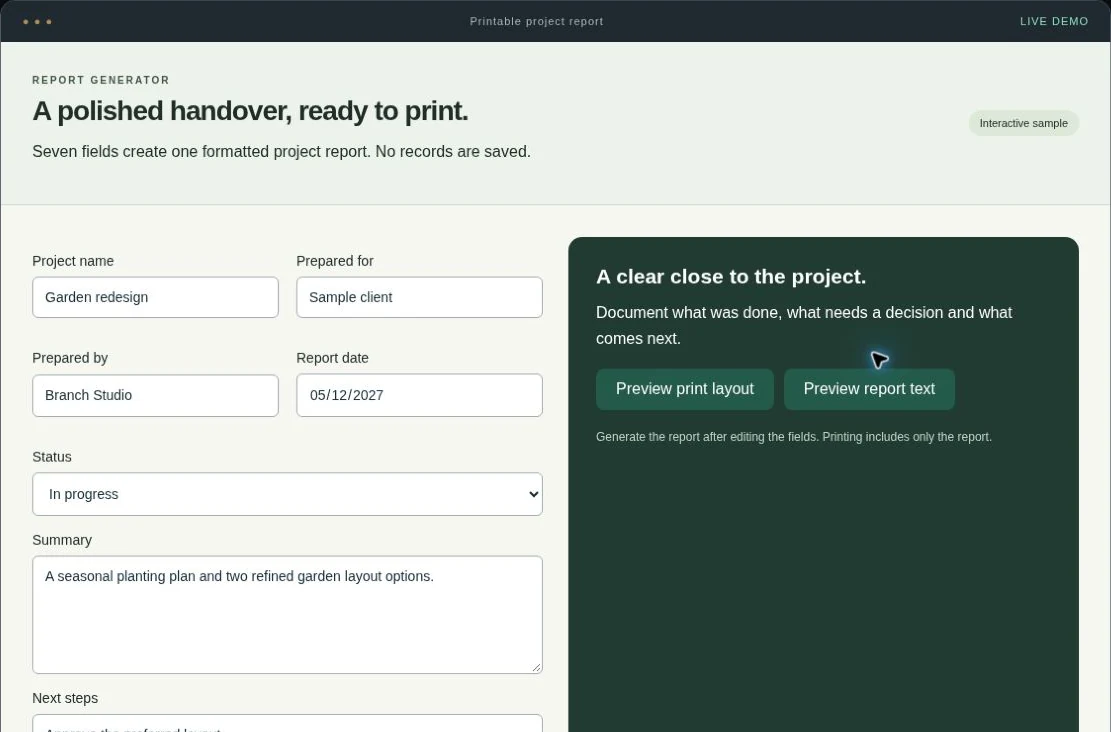
Task: Edit the Project name field
Action: [155, 297]
